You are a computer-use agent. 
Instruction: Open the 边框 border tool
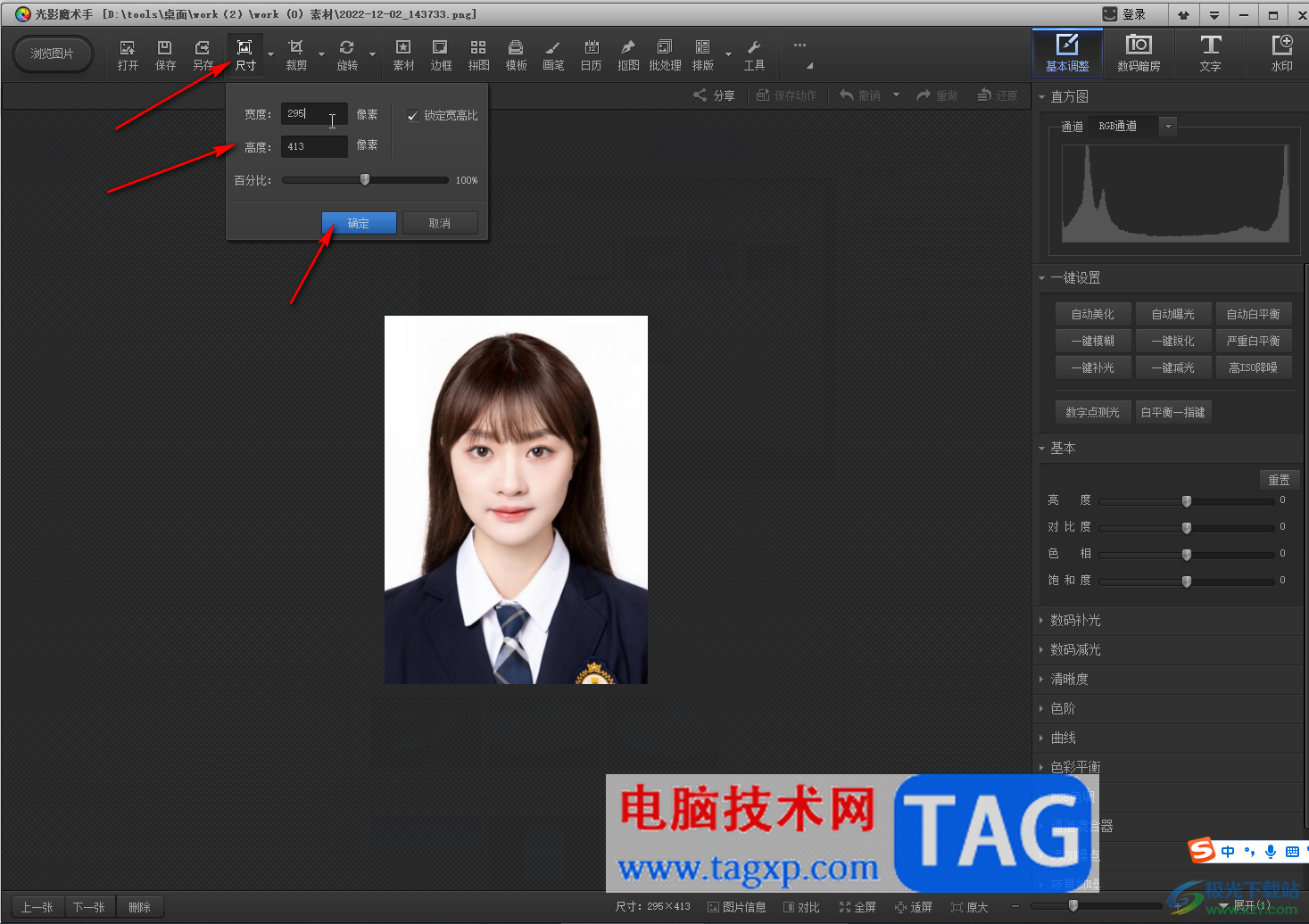(441, 54)
